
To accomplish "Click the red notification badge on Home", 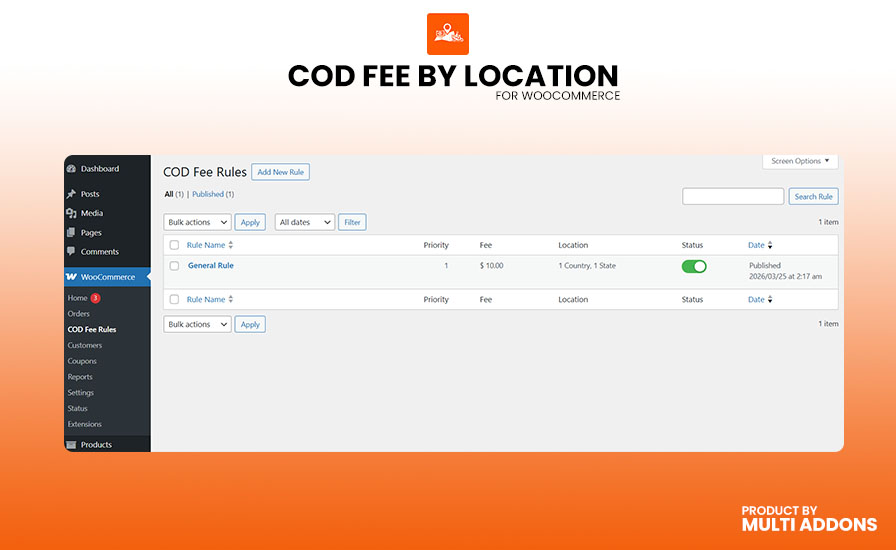I will [95, 298].
